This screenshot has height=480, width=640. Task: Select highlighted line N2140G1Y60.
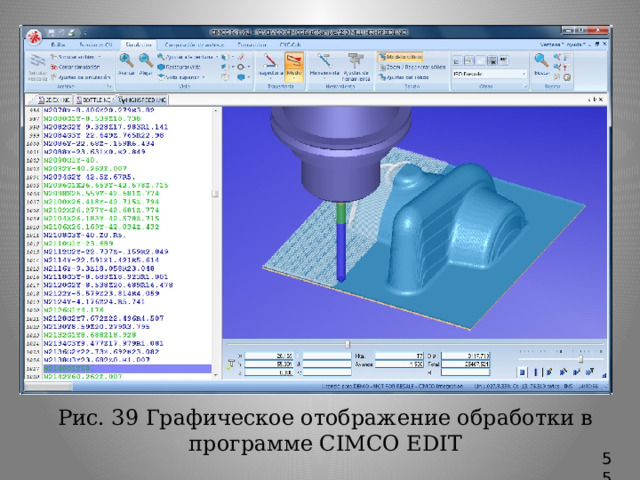pyautogui.click(x=127, y=369)
